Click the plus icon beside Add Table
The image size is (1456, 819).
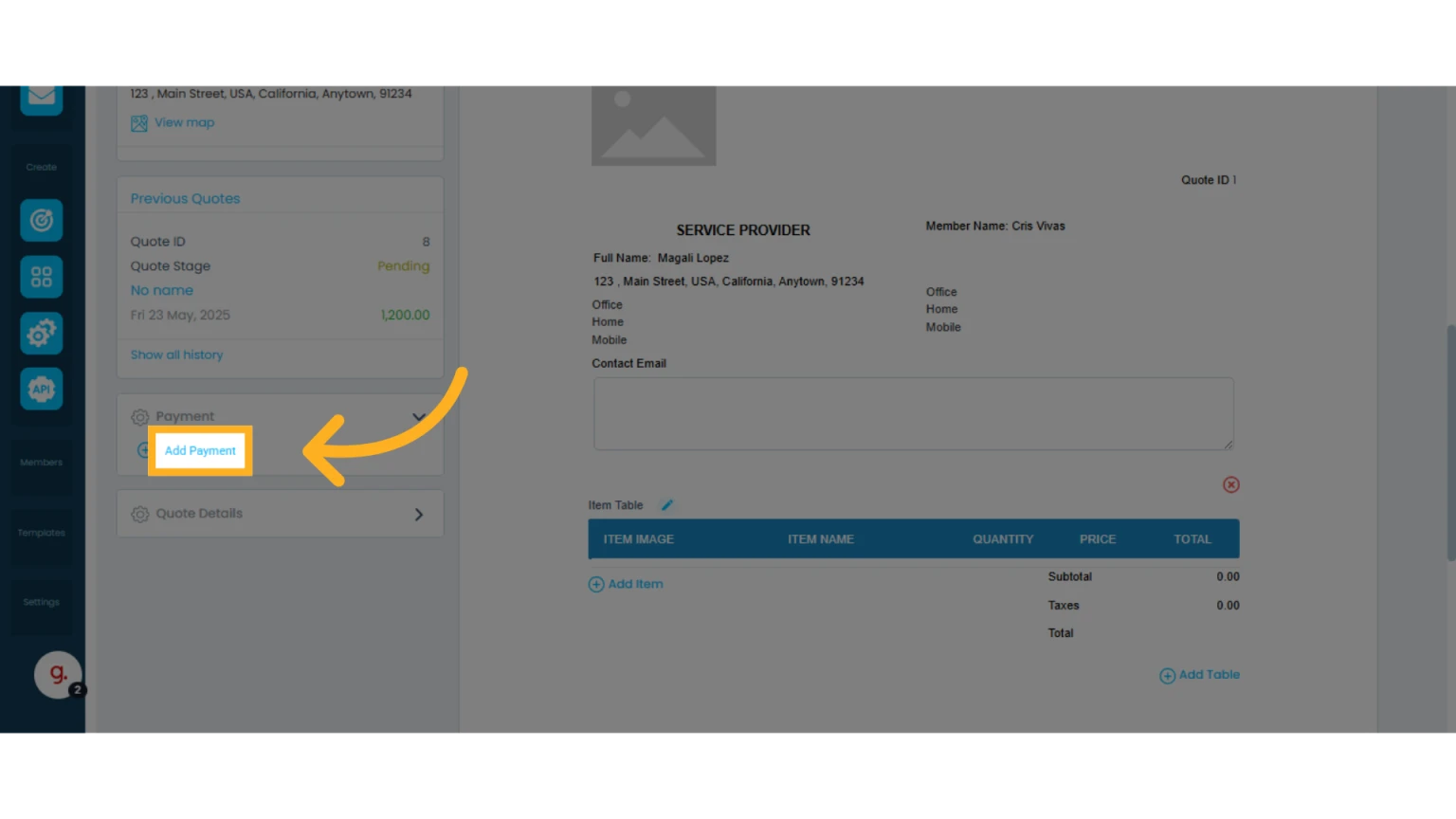point(1168,676)
